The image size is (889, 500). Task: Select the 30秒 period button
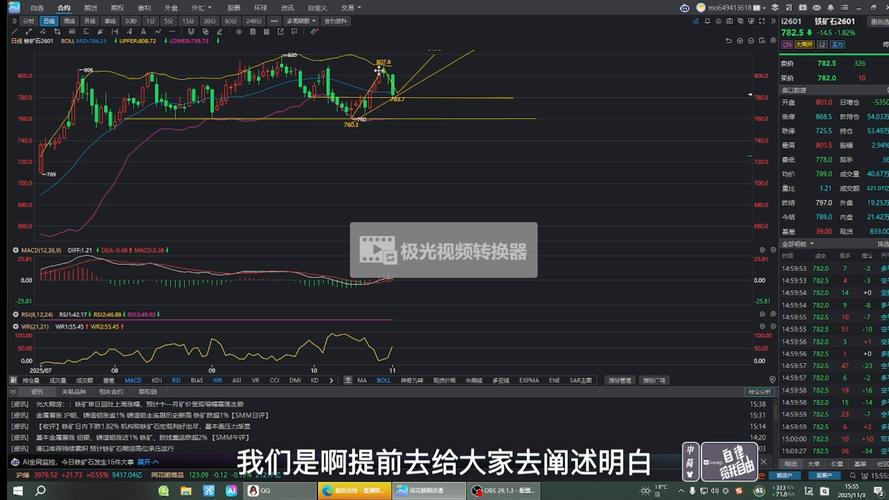131,21
